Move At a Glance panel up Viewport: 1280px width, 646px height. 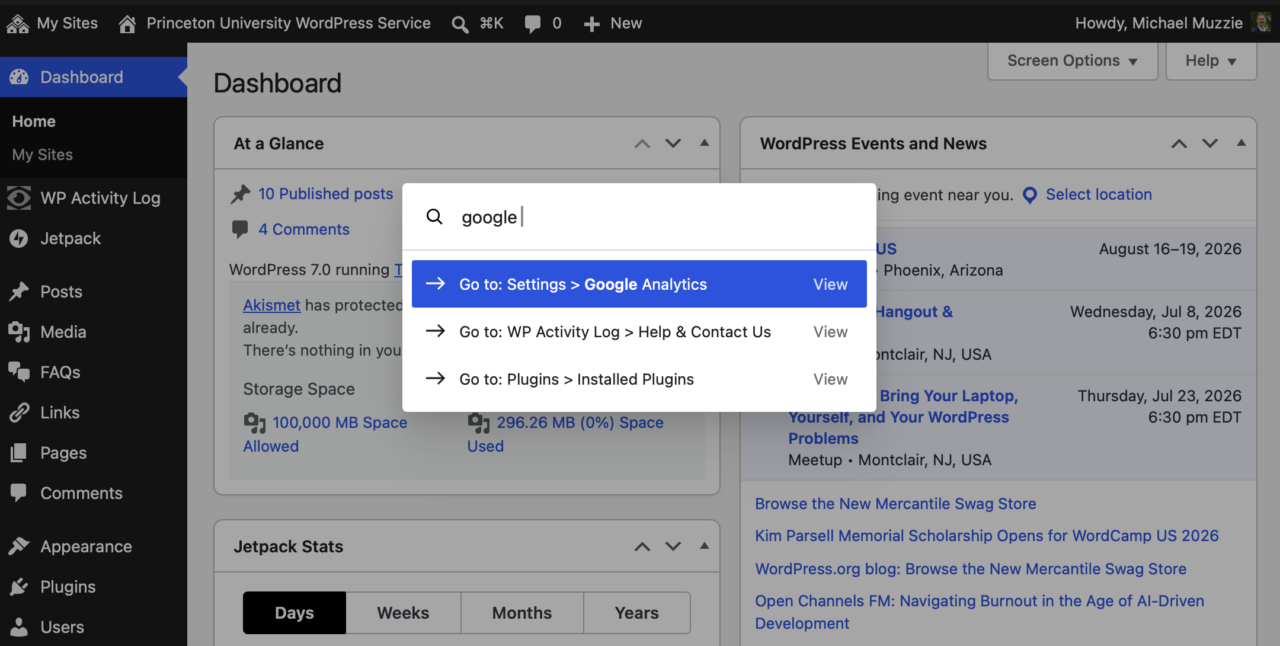pos(642,144)
